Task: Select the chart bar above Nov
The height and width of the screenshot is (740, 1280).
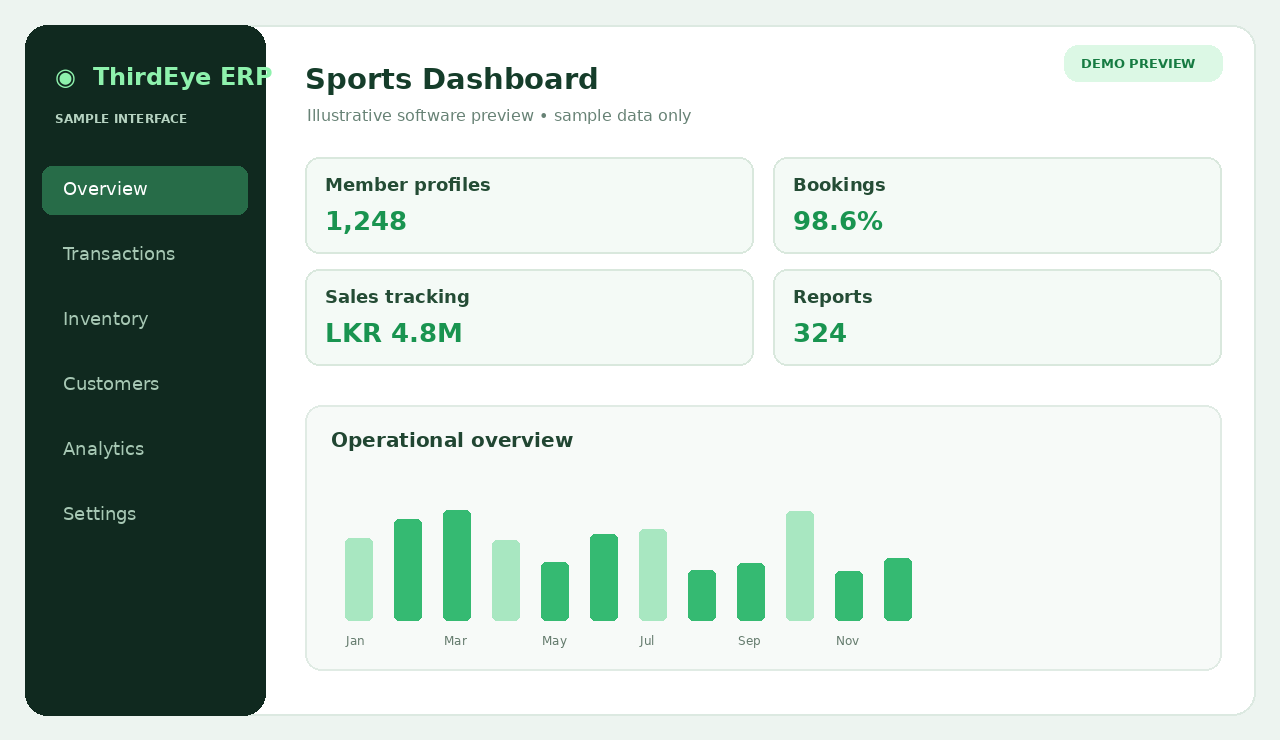Action: click(x=849, y=596)
